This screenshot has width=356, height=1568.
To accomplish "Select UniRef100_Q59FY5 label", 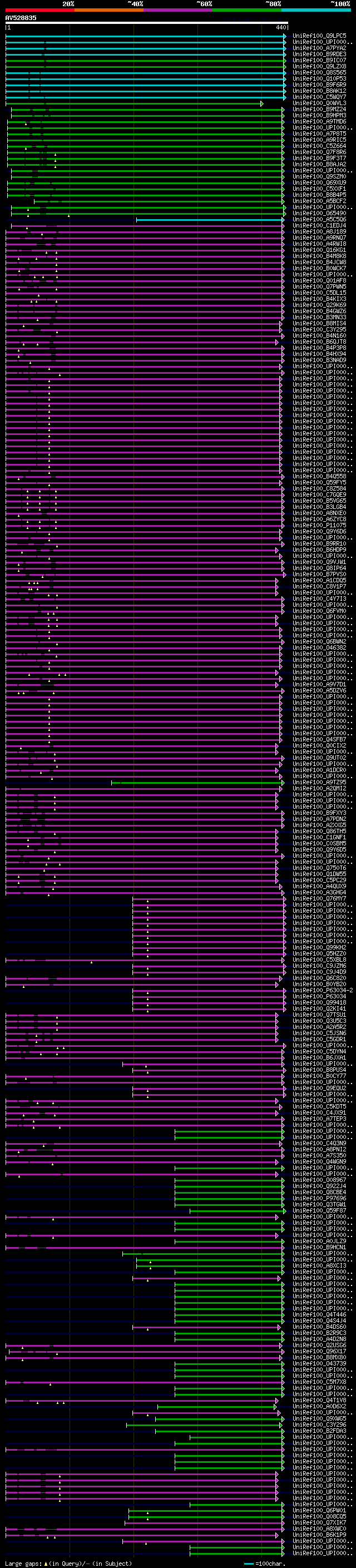I will 319,483.
